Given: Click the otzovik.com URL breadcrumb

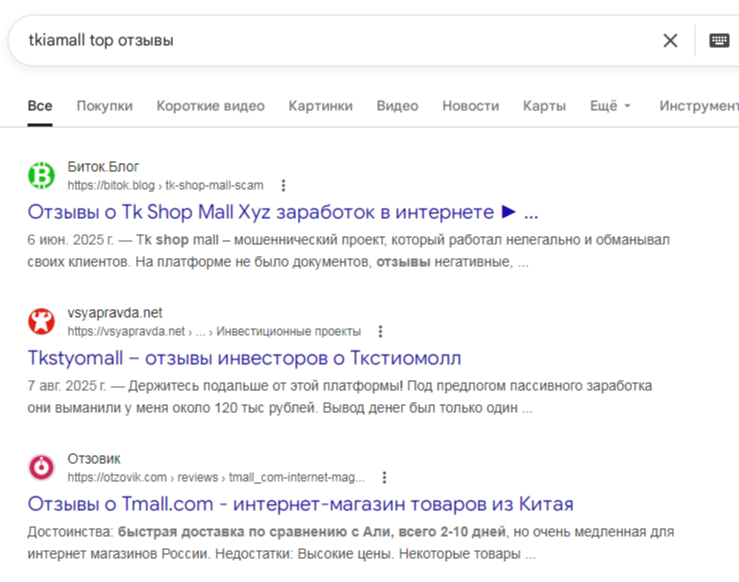Looking at the screenshot, I should click(216, 478).
